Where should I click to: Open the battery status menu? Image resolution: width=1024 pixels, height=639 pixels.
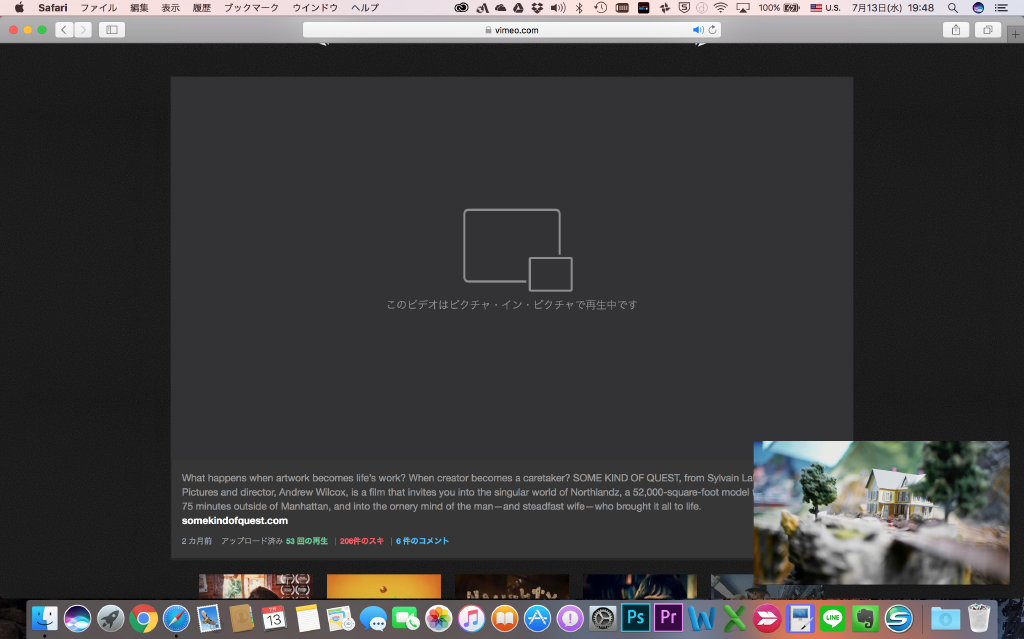pyautogui.click(x=778, y=8)
